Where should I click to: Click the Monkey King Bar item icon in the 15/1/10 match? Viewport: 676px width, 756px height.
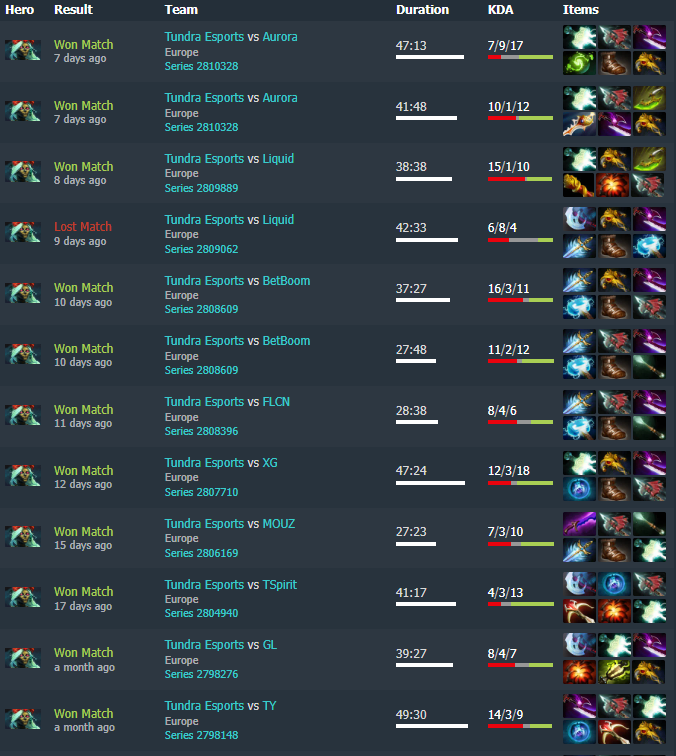point(579,185)
